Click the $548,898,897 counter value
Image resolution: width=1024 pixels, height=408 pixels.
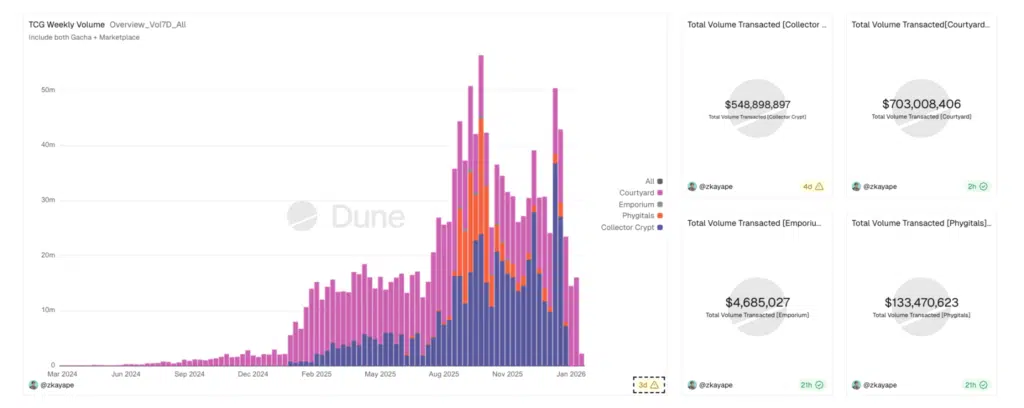click(x=757, y=104)
